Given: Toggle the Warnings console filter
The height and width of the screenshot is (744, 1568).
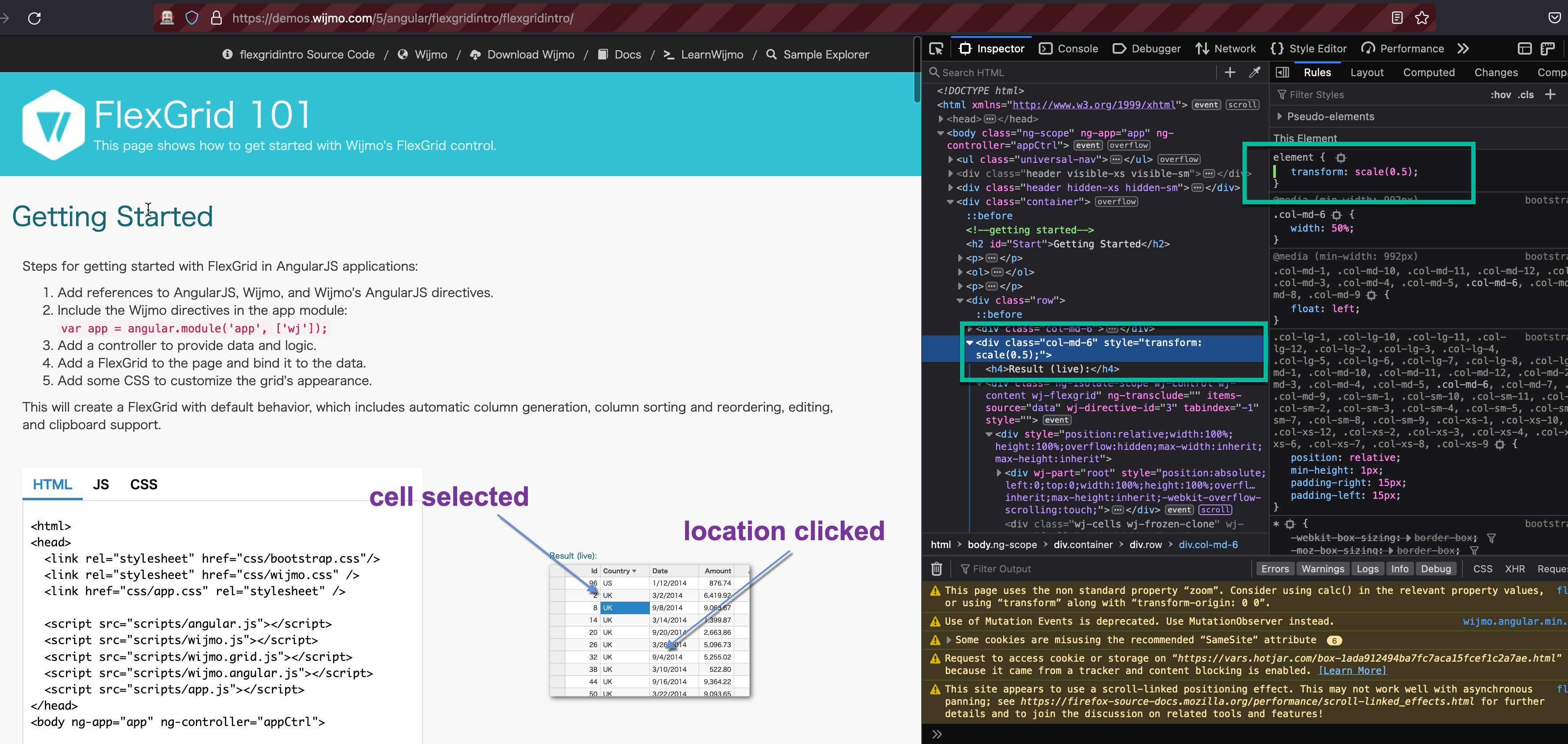Looking at the screenshot, I should (x=1322, y=569).
